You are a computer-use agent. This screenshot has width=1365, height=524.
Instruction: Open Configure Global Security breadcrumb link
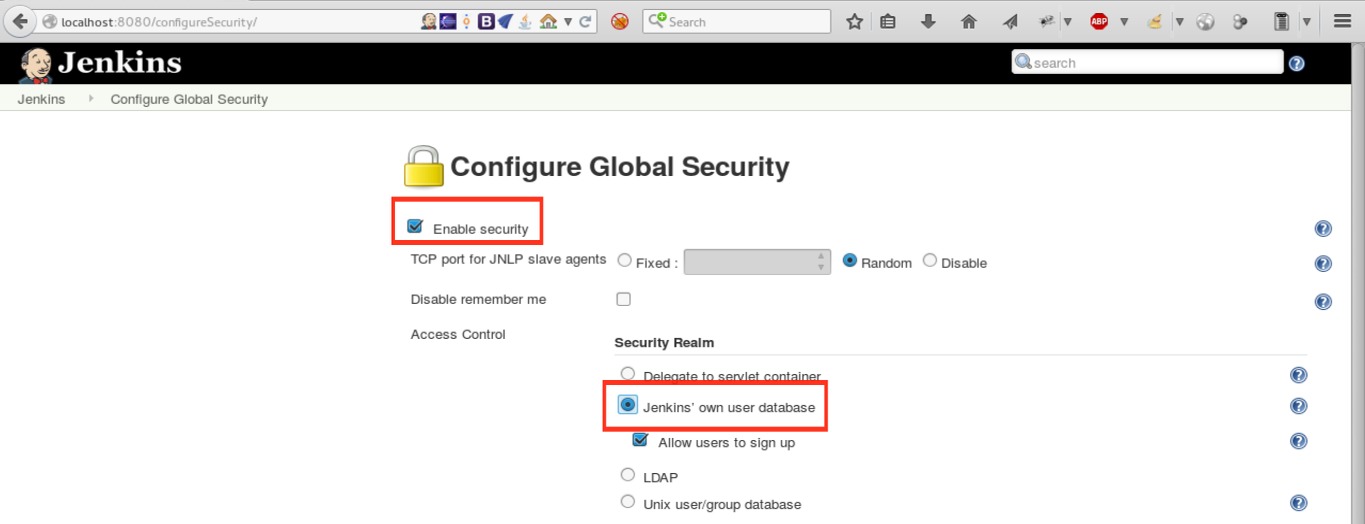coord(189,99)
